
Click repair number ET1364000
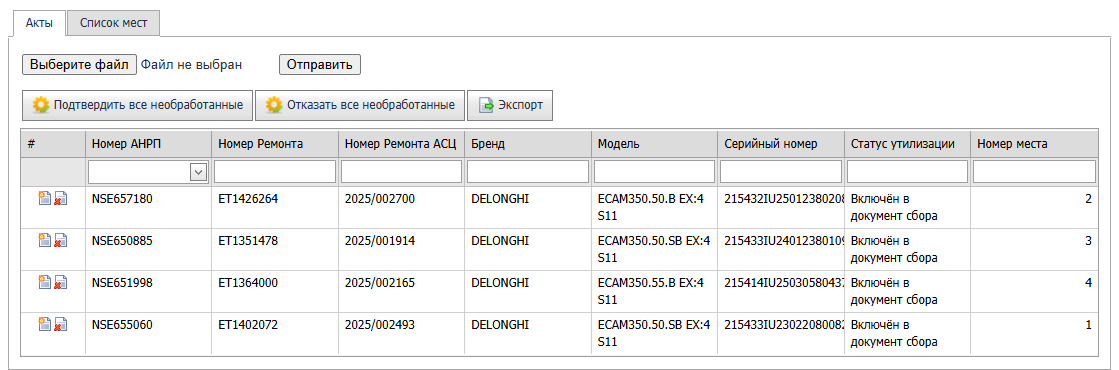tap(248, 283)
